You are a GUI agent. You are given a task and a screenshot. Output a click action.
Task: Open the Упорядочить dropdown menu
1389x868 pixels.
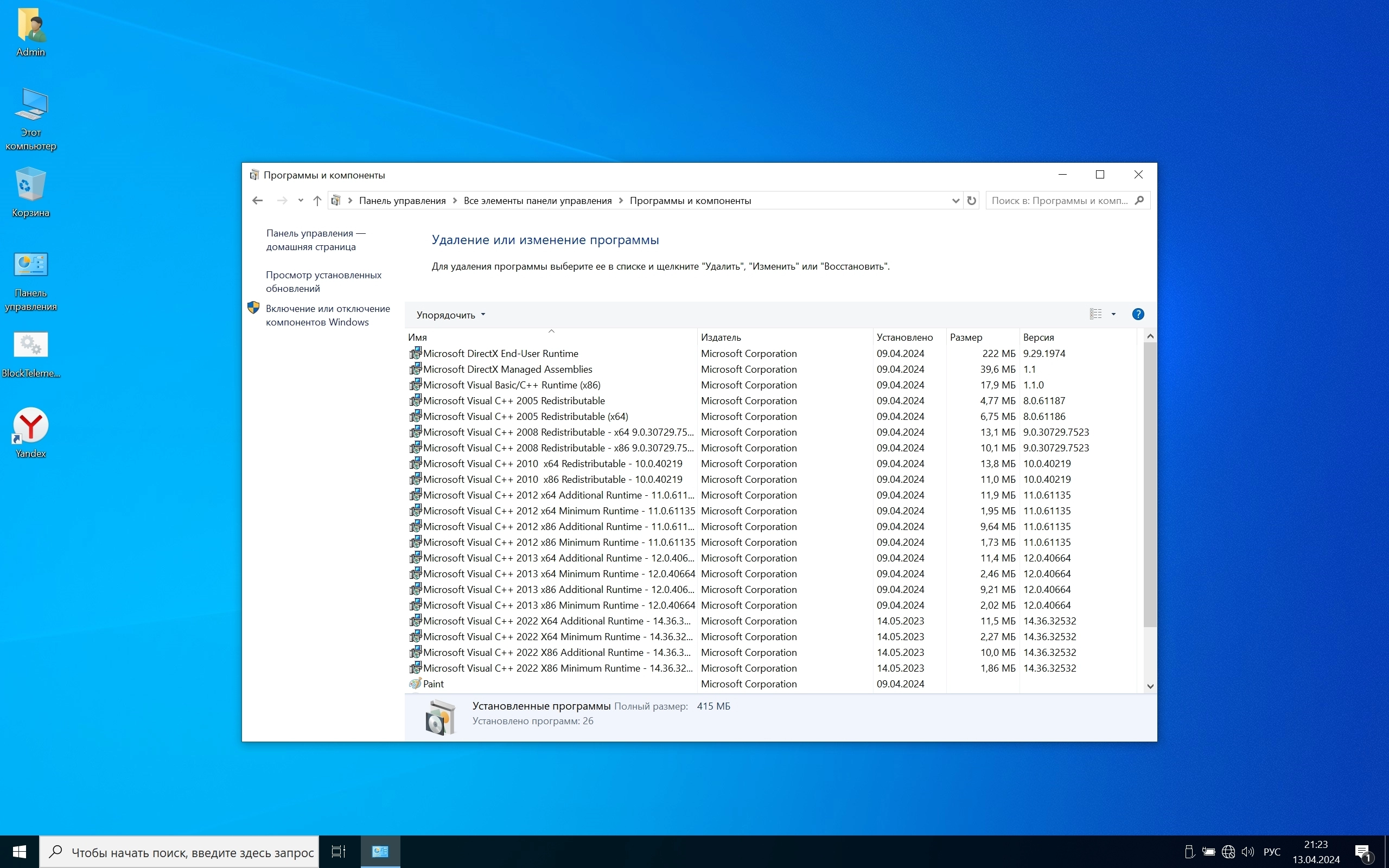(x=450, y=315)
